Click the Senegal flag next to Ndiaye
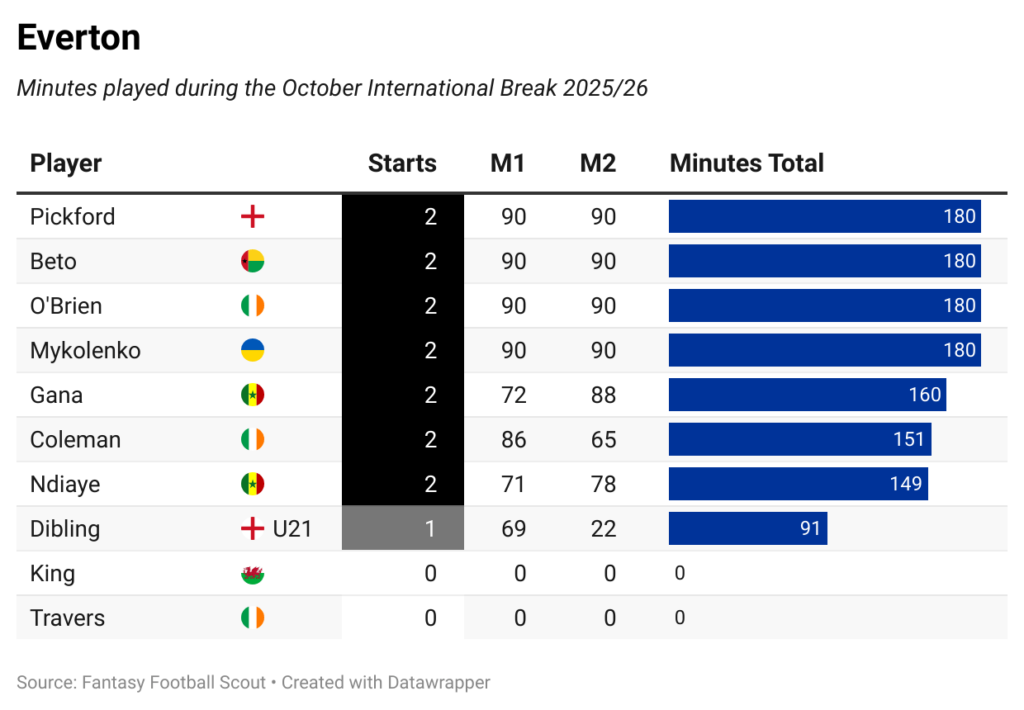This screenshot has height=710, width=1024. (x=252, y=484)
